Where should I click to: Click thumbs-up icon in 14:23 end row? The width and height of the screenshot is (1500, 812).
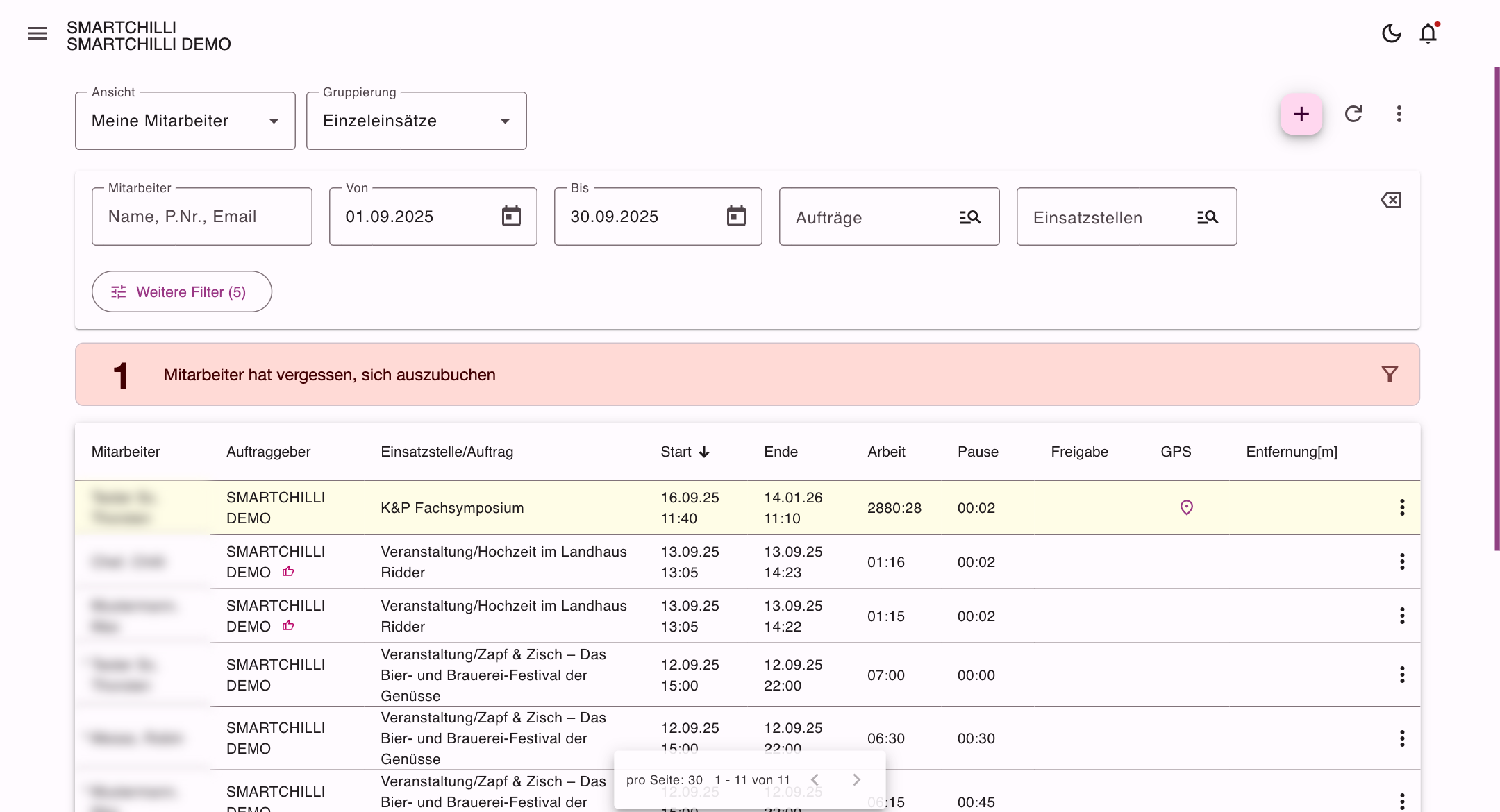[x=288, y=572]
